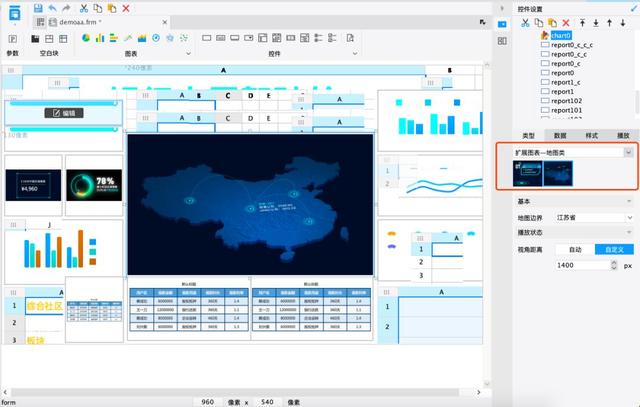Viewport: 640px width, 407px height.
Task: Select report102 in the widget tree
Action: (x=566, y=101)
